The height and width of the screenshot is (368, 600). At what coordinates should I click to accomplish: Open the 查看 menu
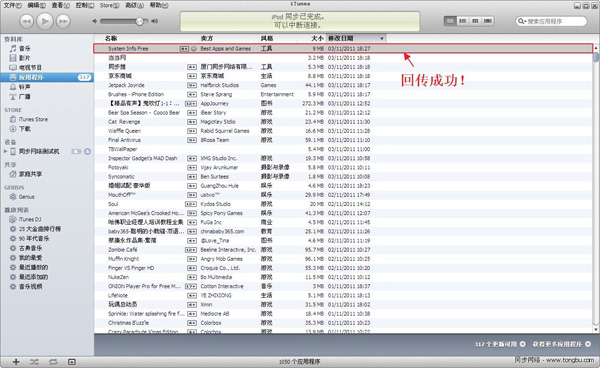coord(60,5)
